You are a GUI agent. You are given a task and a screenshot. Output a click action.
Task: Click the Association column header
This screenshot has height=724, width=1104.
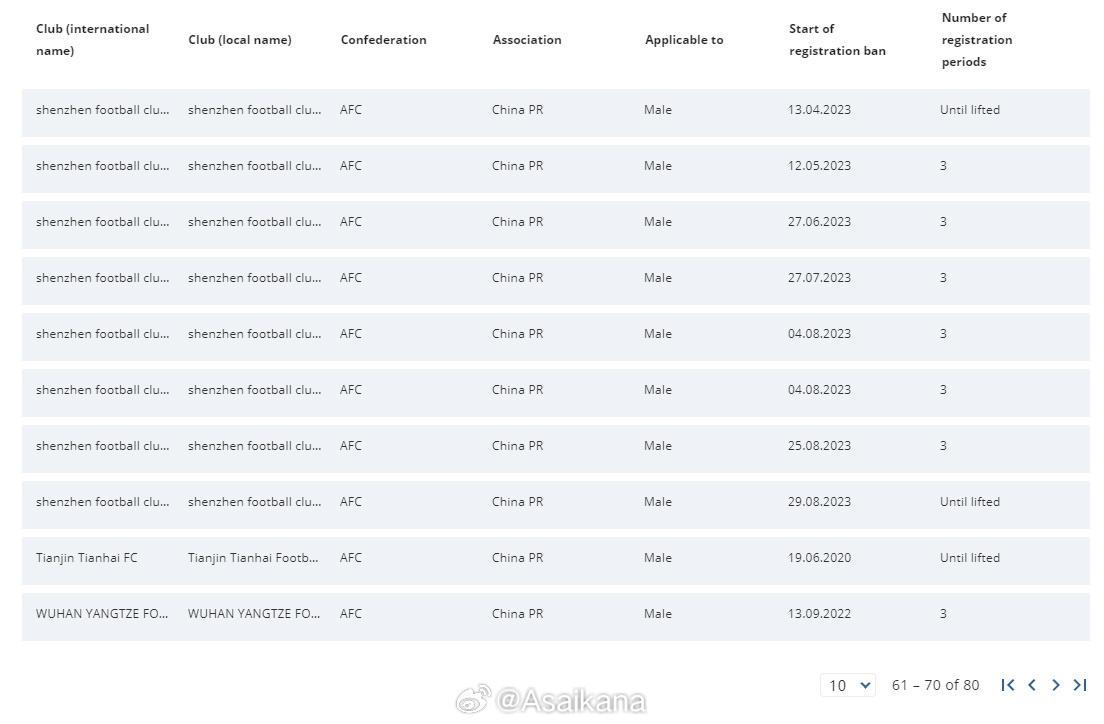527,40
